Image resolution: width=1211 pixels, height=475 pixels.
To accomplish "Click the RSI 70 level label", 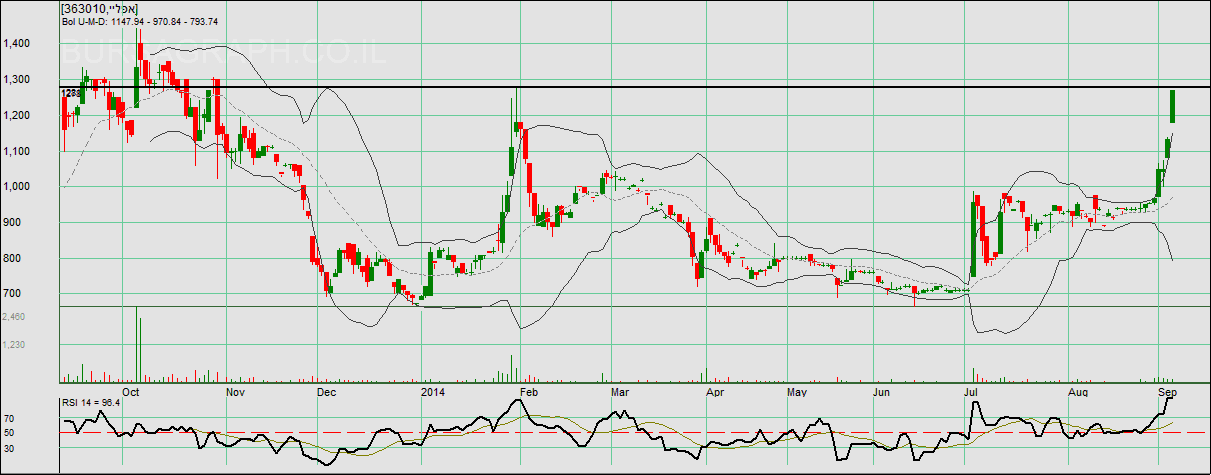I will (9, 418).
